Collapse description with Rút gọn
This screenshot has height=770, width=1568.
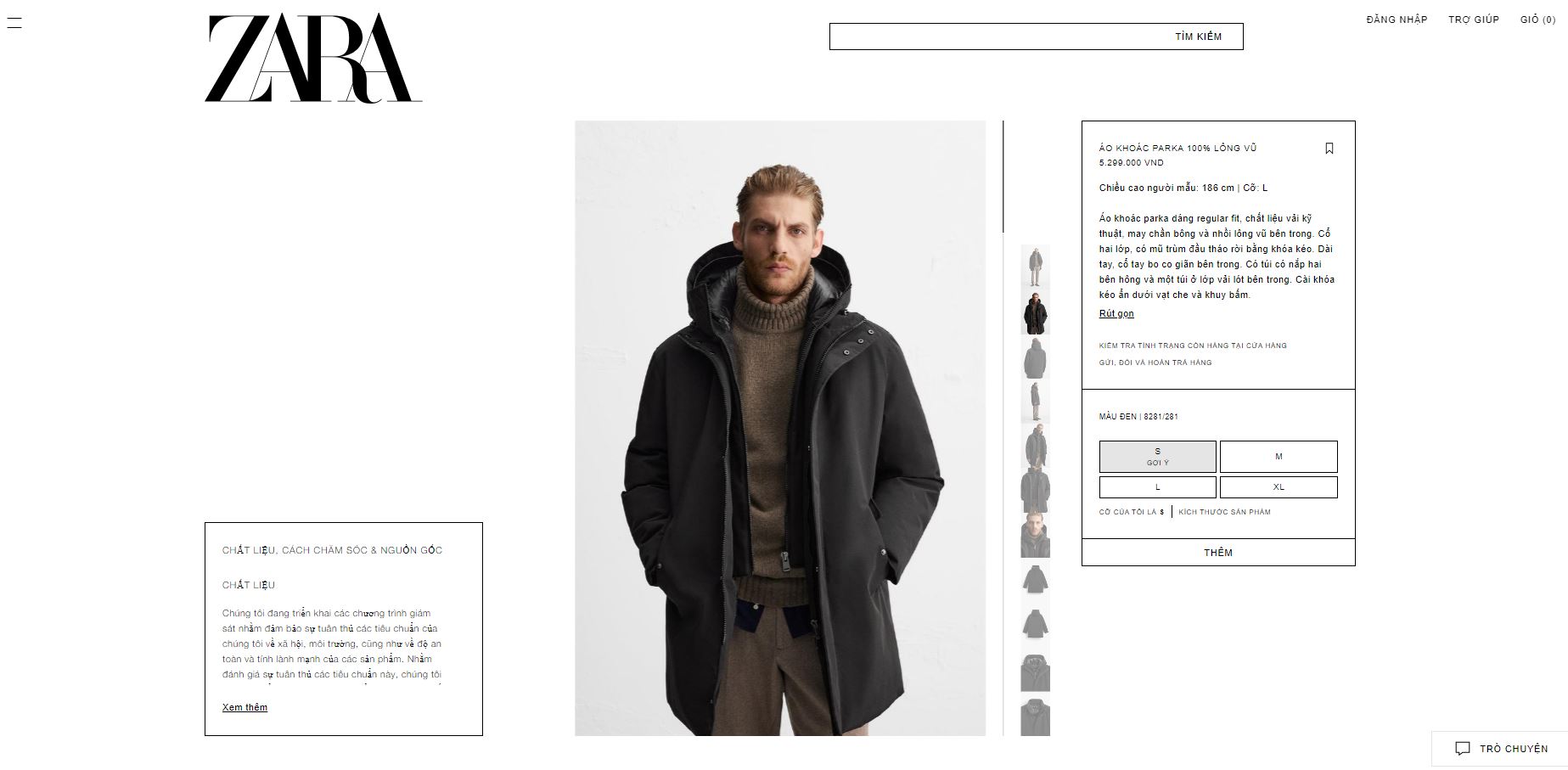click(1116, 313)
